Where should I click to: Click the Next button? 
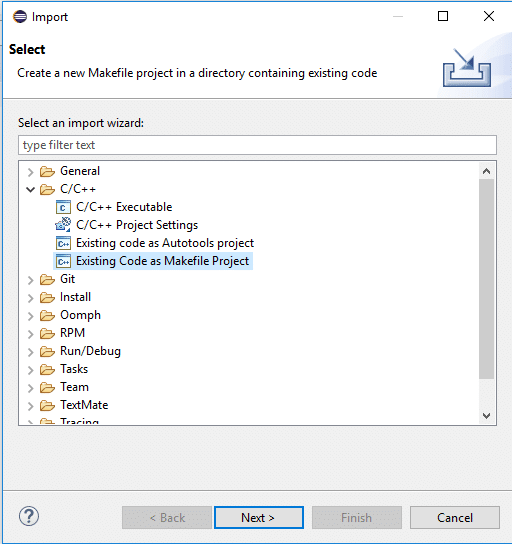coord(259,518)
